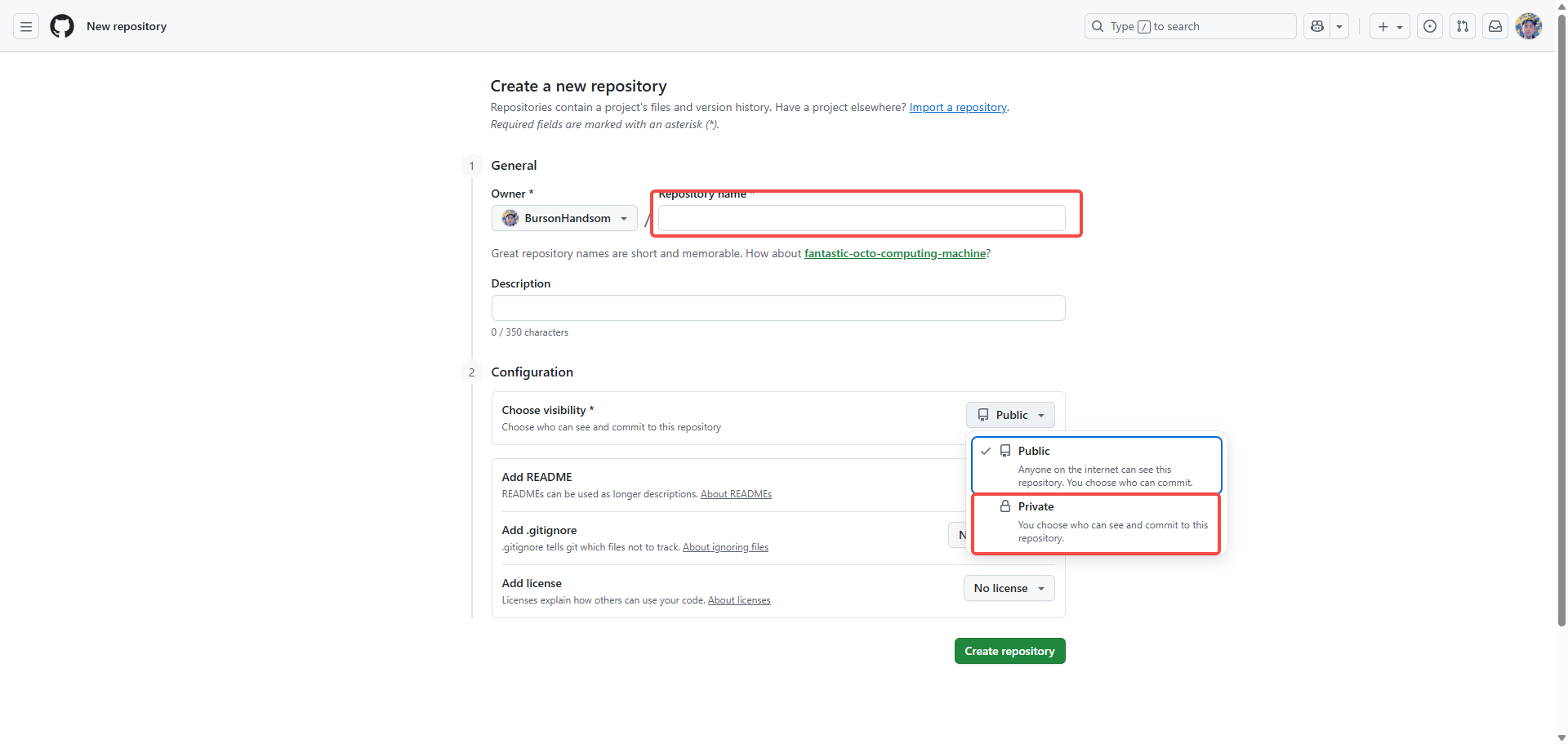Open the user profile avatar menu
This screenshot has height=744, width=1568.
point(1528,27)
